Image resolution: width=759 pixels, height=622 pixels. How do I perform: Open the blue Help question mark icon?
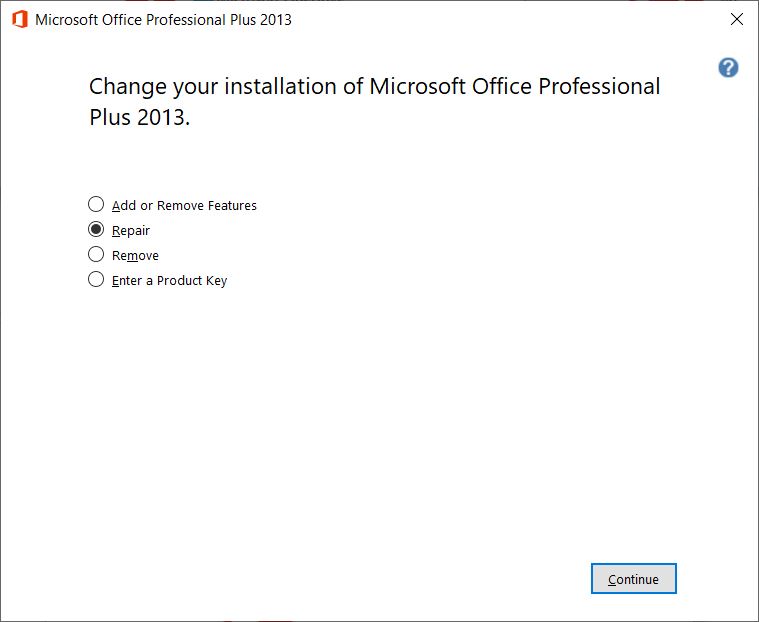click(728, 68)
